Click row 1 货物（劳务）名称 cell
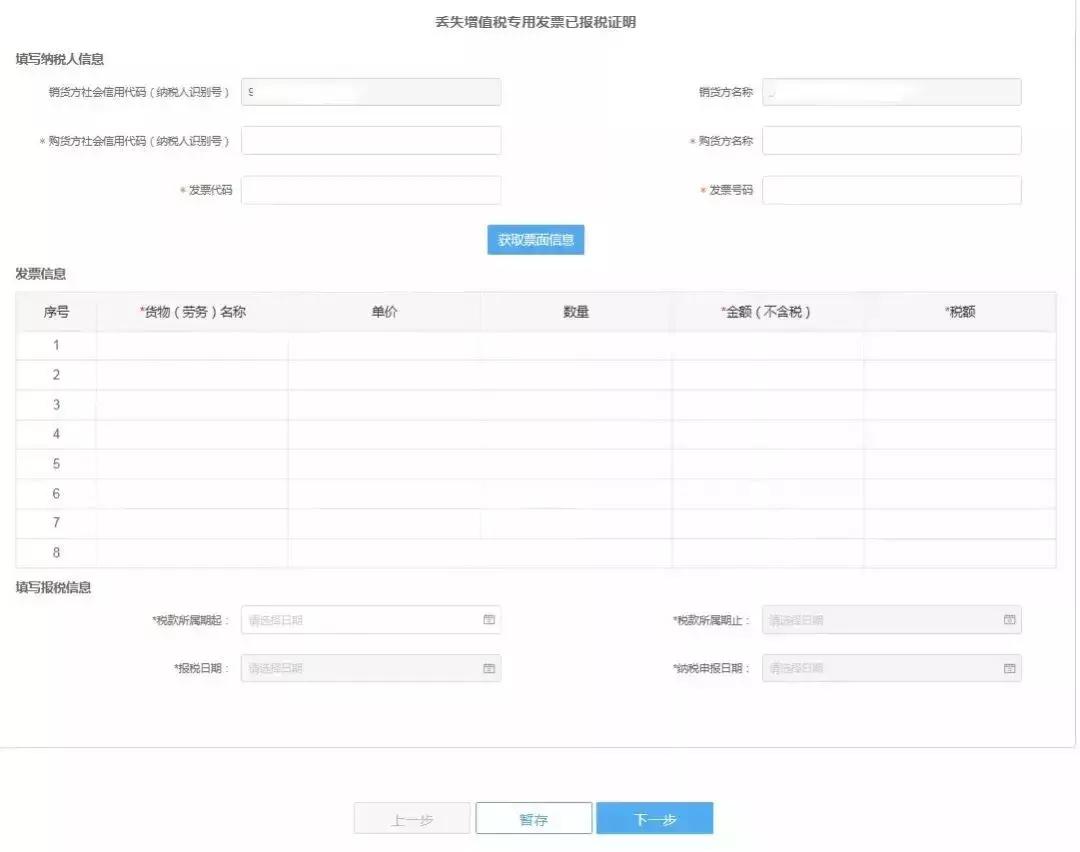 (192, 345)
